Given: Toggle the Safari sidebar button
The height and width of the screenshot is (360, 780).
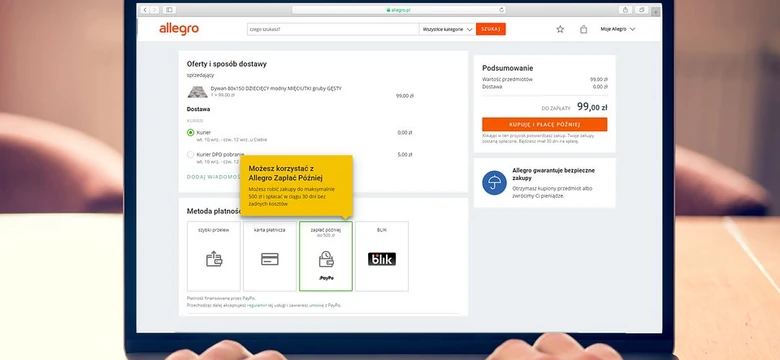Looking at the screenshot, I should (169, 10).
